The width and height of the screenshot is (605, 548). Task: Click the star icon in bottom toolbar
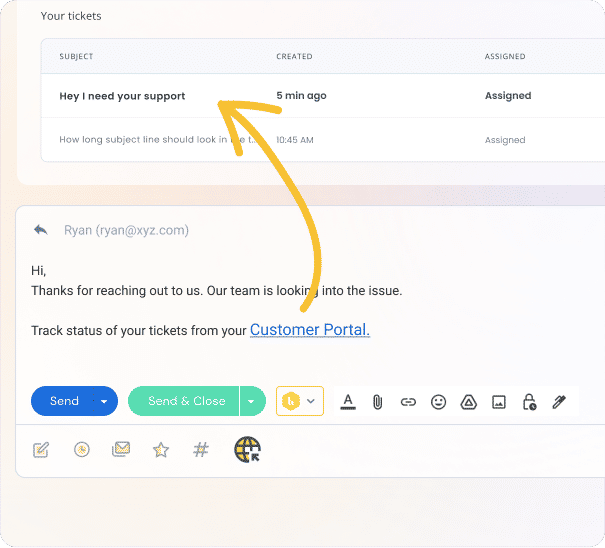pos(161,450)
